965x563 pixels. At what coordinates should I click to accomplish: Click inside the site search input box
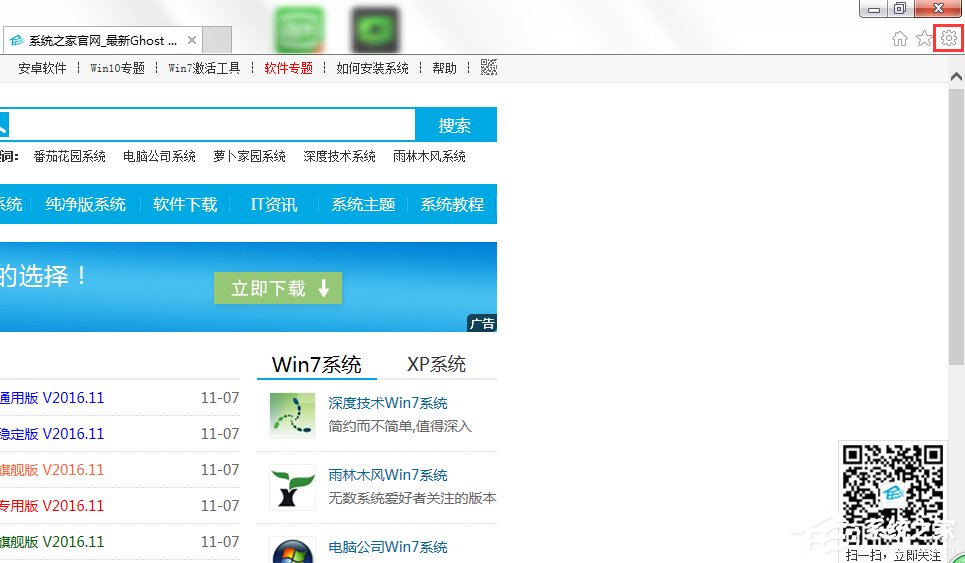210,125
